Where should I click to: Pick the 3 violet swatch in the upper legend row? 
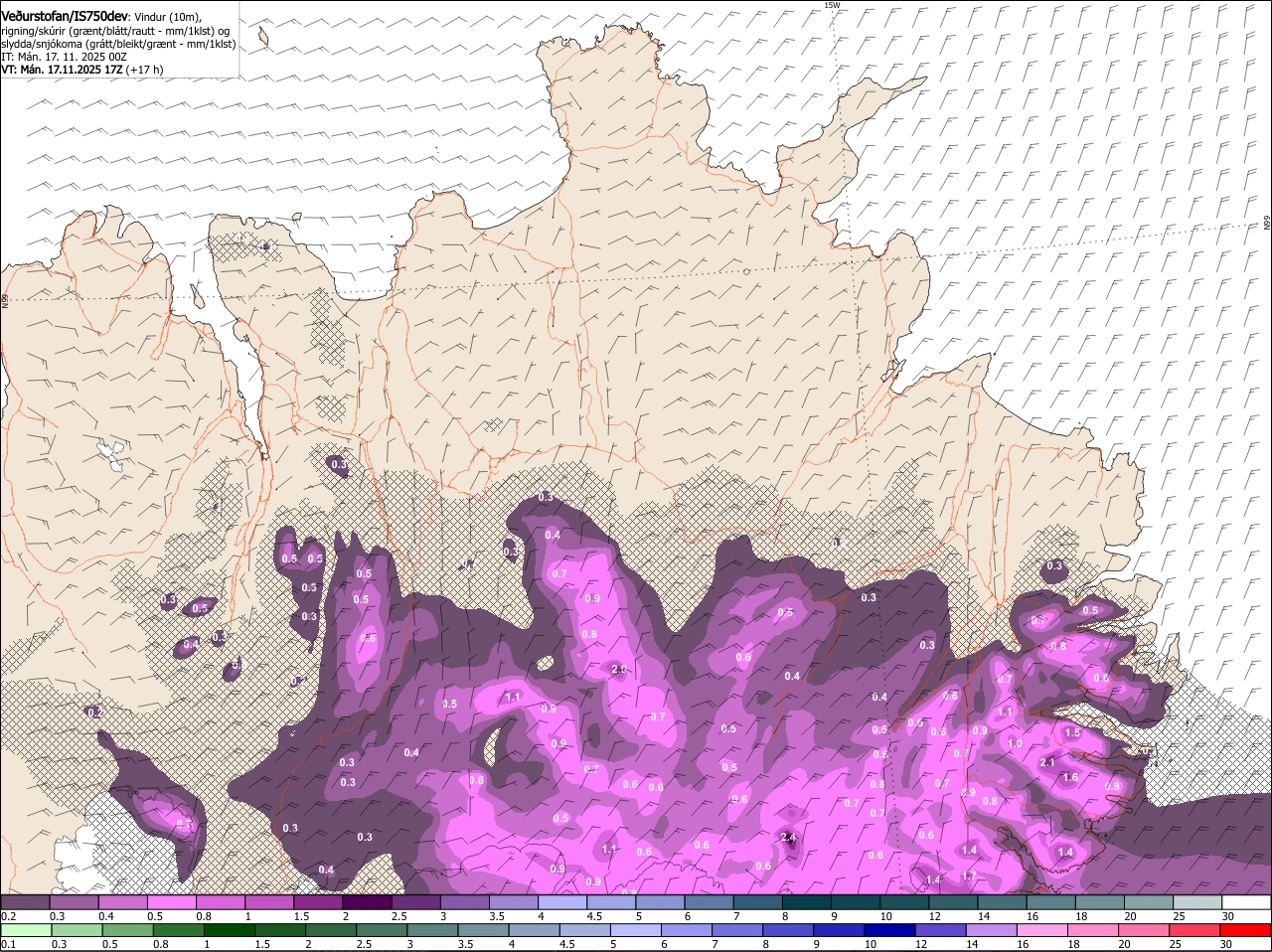tap(465, 901)
